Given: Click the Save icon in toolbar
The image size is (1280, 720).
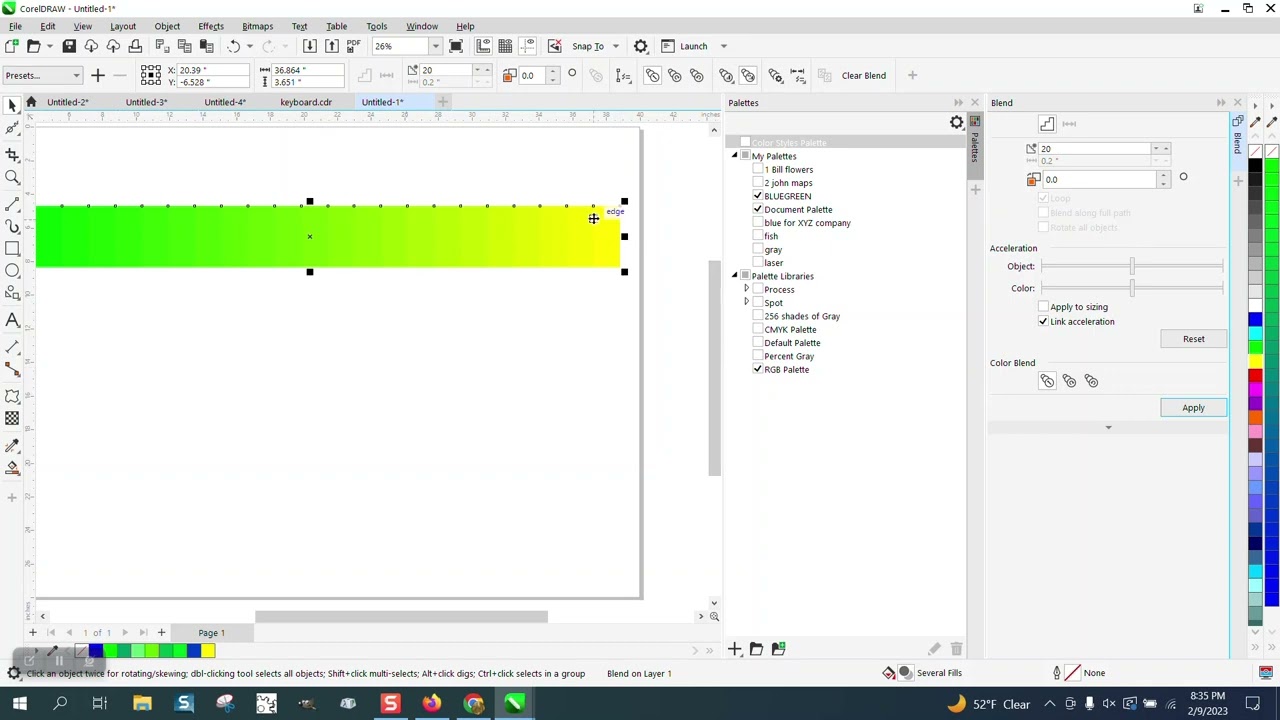Looking at the screenshot, I should point(69,46).
